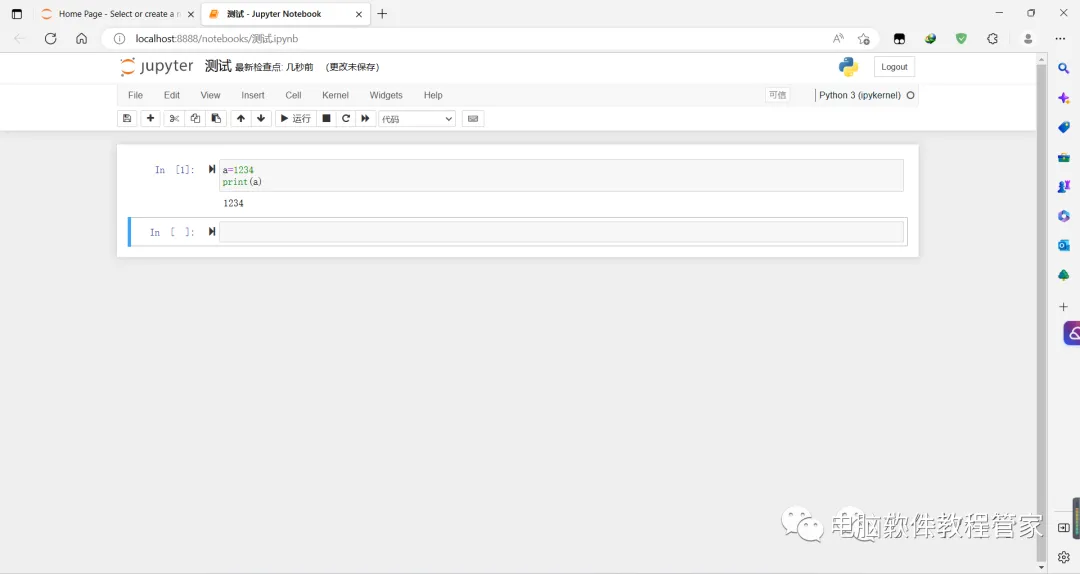Open the Insert menu
Viewport: 1080px width, 574px height.
[x=253, y=95]
